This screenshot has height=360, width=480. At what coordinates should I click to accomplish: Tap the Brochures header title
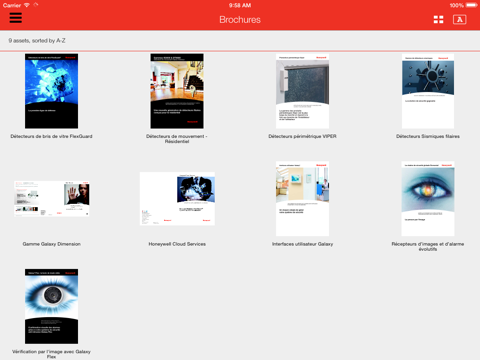click(240, 20)
